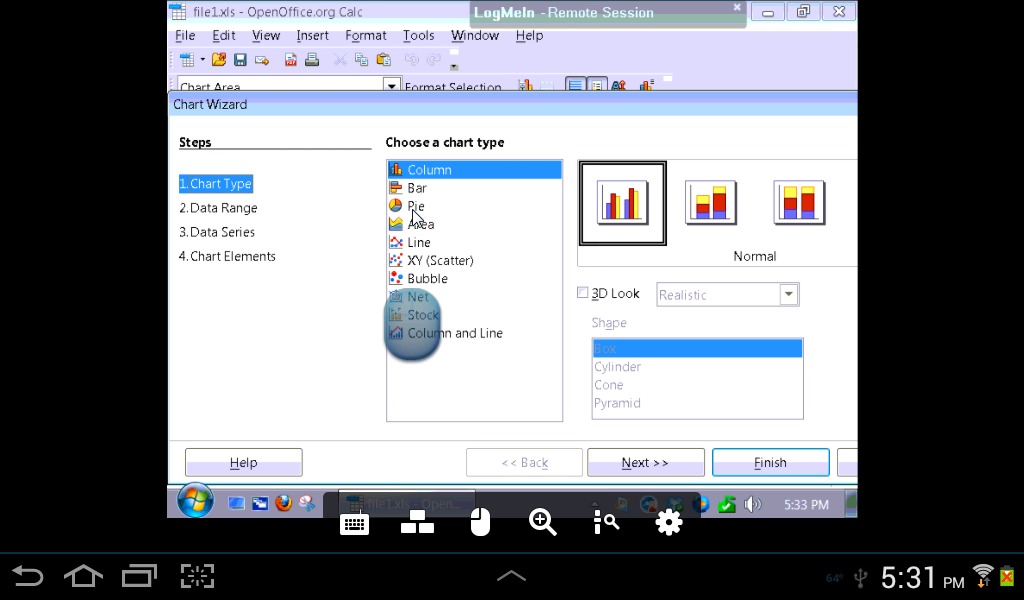This screenshot has width=1024, height=600.
Task: Toggle the horizontal grids toolbar icon
Action: (x=575, y=86)
